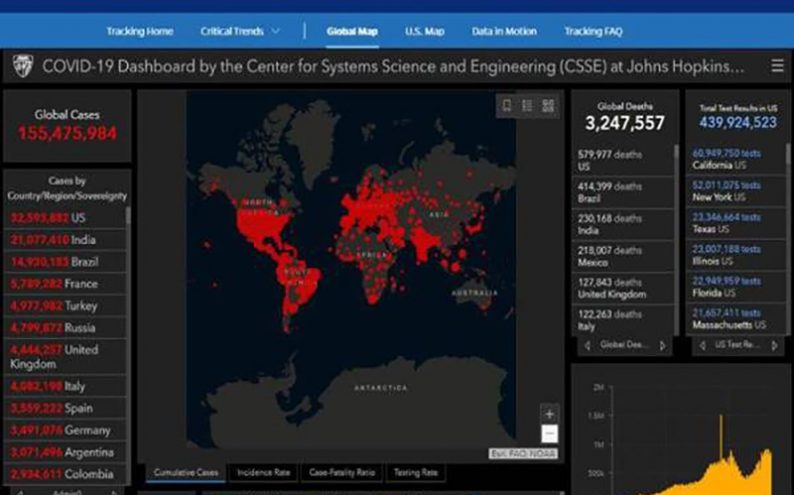Show next panel after US Test Results

coord(773,346)
